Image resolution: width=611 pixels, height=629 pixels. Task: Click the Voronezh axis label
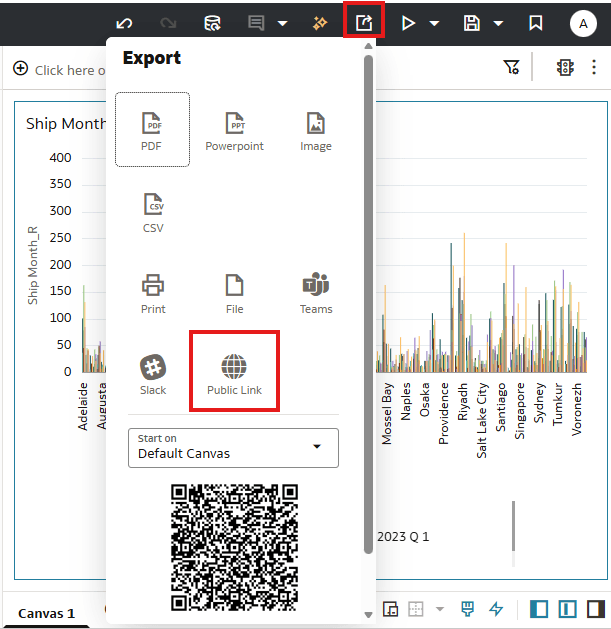click(576, 409)
